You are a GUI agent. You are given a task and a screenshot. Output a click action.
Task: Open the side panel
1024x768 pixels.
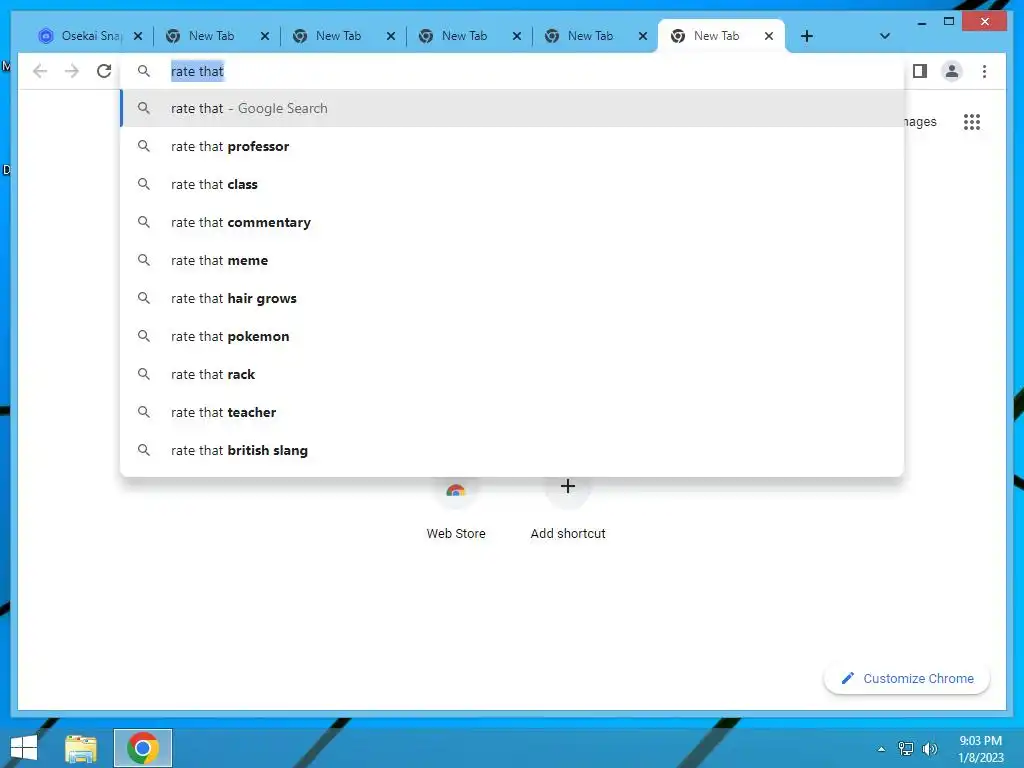[920, 71]
